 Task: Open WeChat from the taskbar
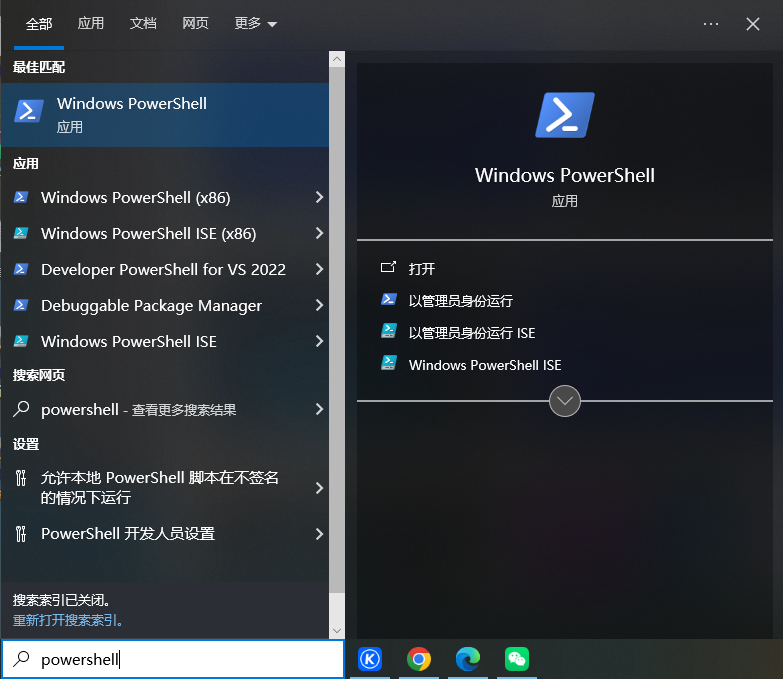coord(516,659)
